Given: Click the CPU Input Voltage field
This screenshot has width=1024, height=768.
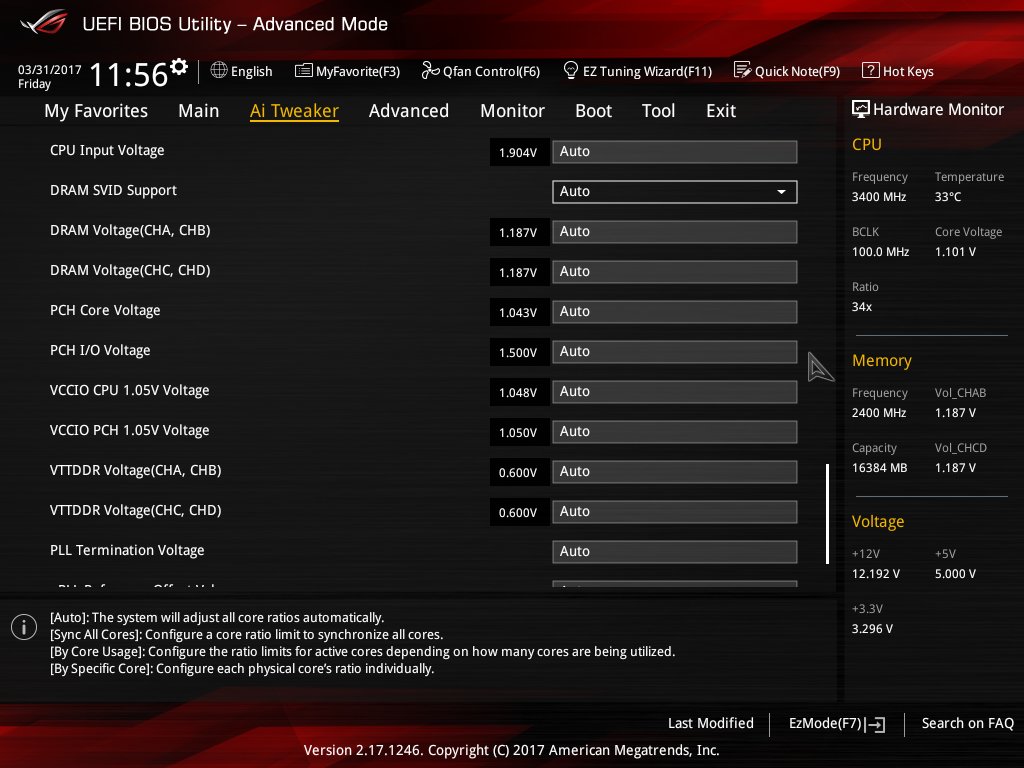Looking at the screenshot, I should click(x=675, y=152).
